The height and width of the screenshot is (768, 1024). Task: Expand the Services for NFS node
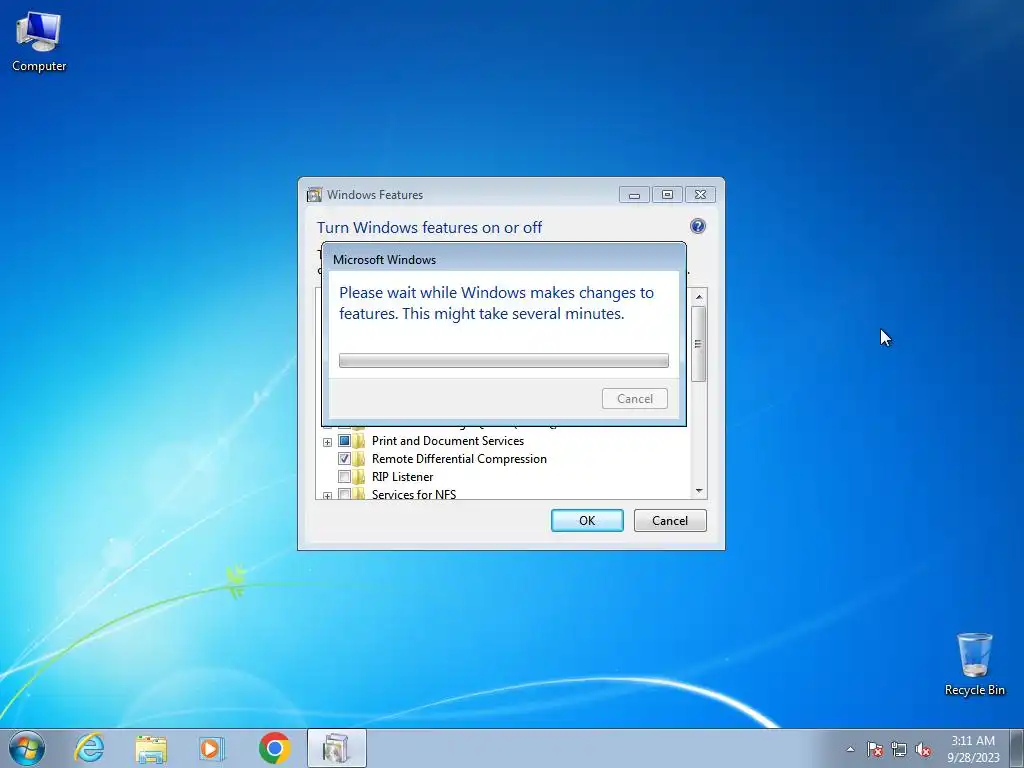pyautogui.click(x=327, y=496)
